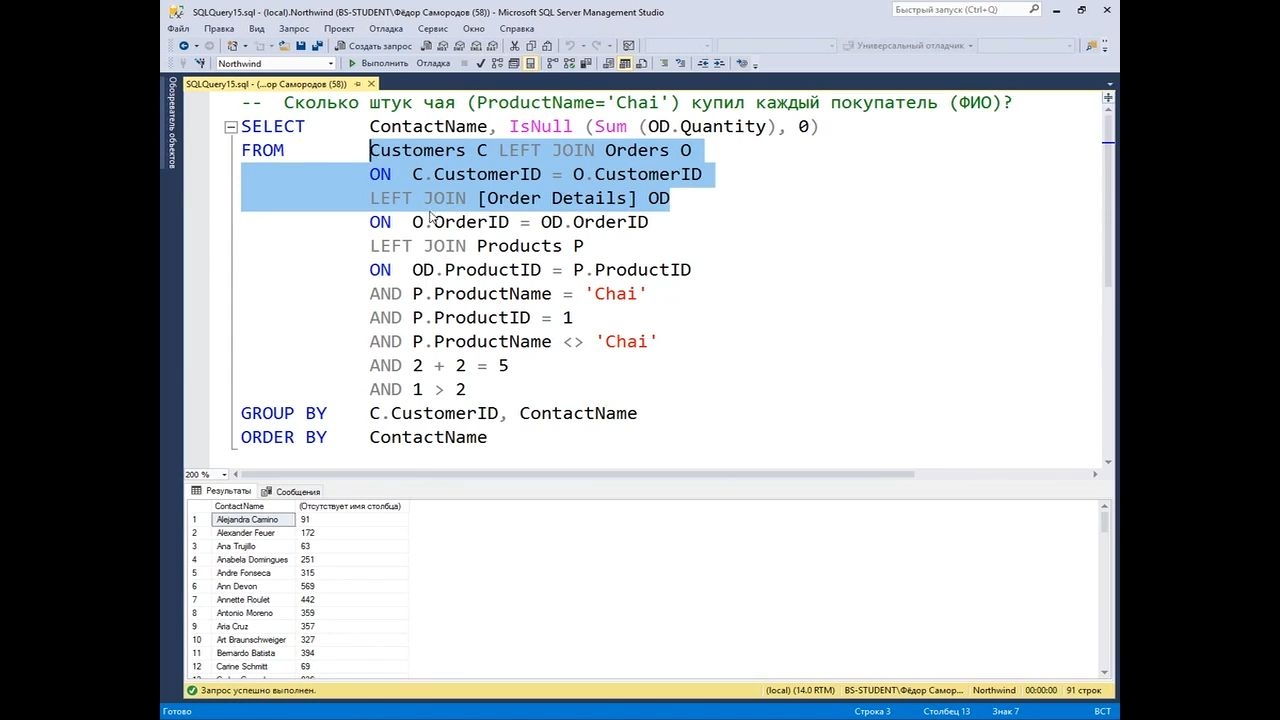Parse query with the checkmark icon

tap(481, 64)
